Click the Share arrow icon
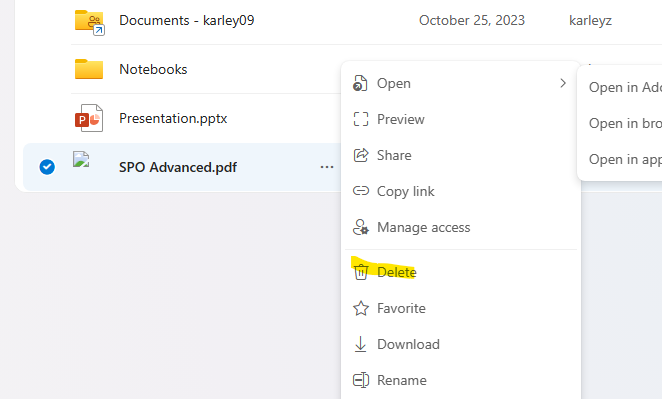 (361, 155)
